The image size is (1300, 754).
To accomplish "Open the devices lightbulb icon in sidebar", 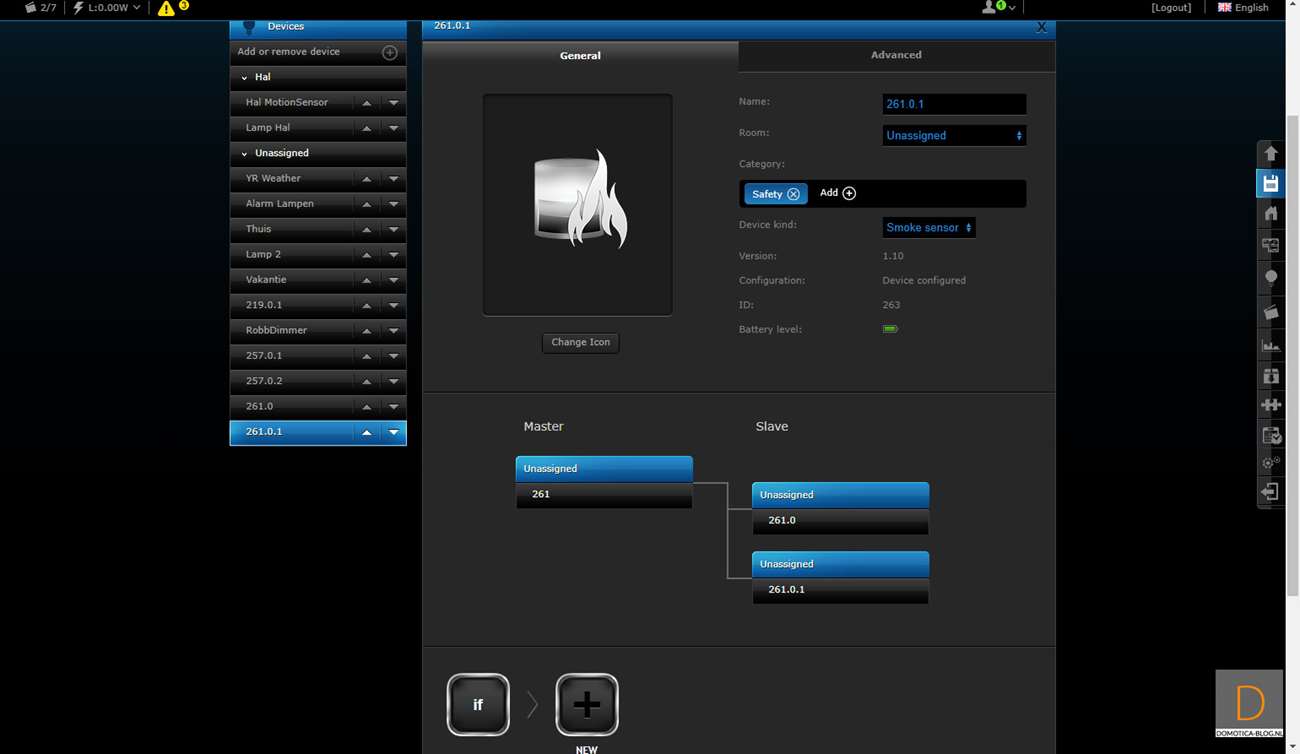I will [x=1270, y=277].
